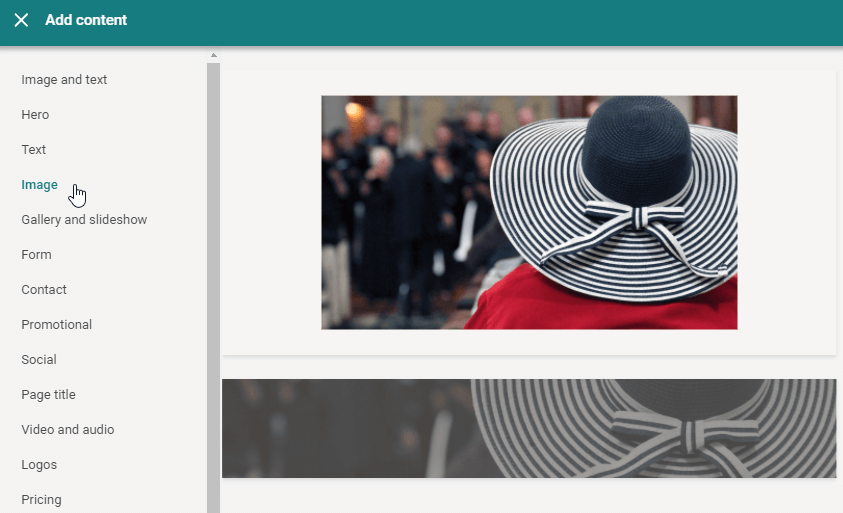The width and height of the screenshot is (843, 513).
Task: Select the Page title category
Action: coord(48,395)
